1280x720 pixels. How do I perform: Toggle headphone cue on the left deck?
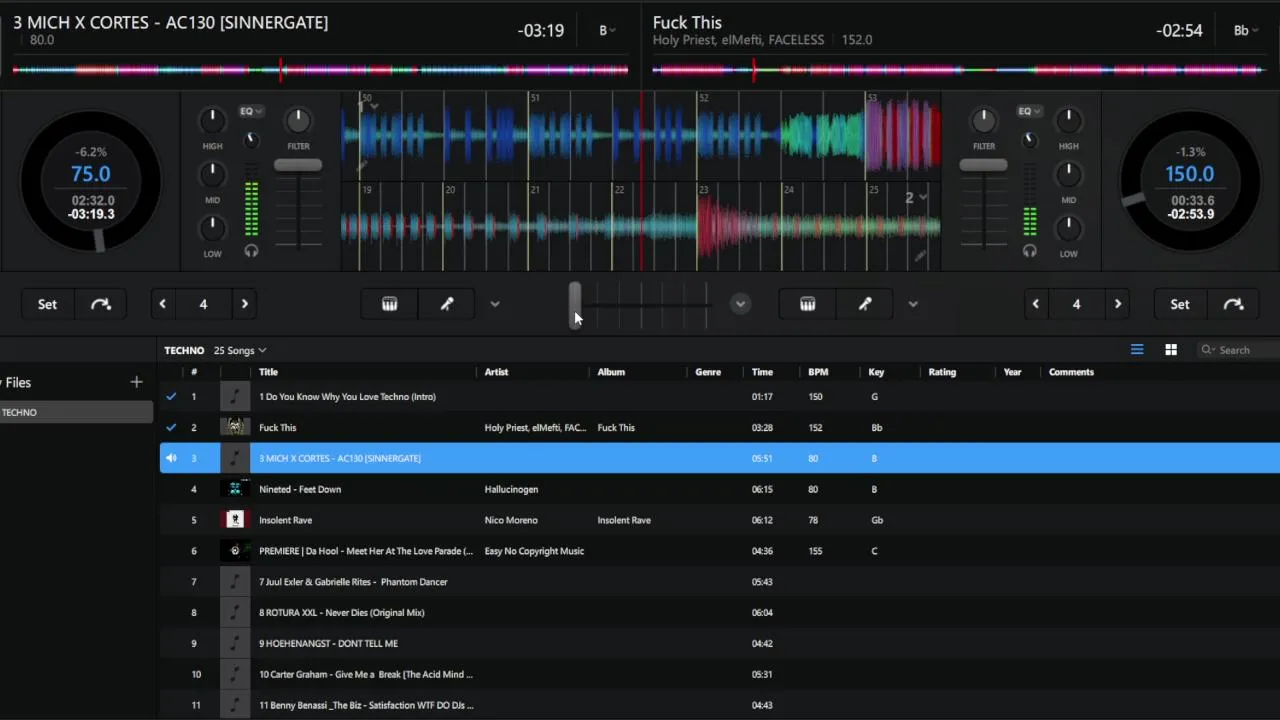[251, 252]
